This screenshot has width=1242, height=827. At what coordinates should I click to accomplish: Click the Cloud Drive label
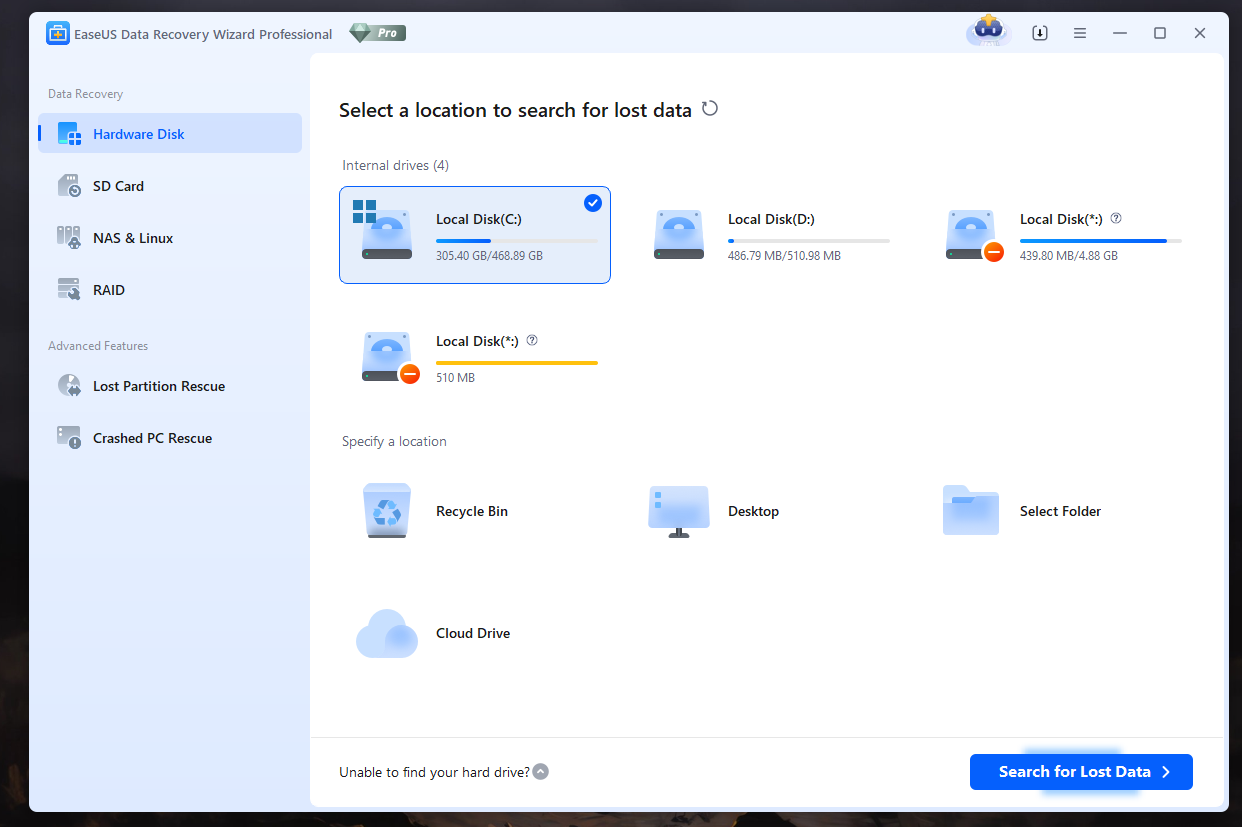[473, 633]
